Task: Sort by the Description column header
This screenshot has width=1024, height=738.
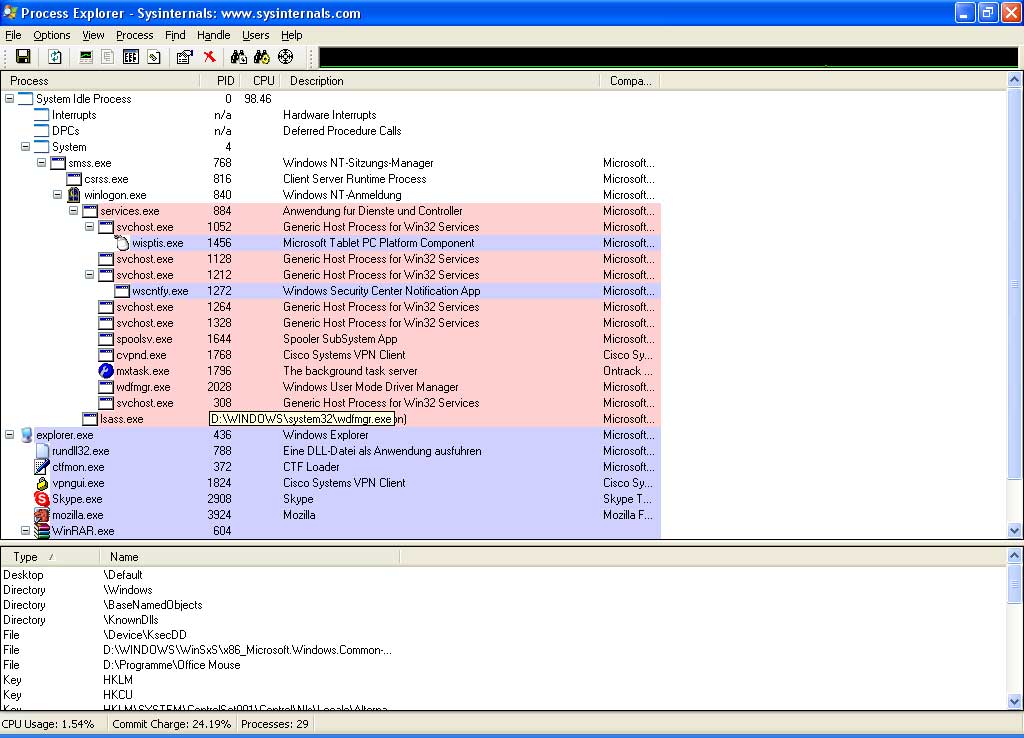Action: (x=440, y=81)
